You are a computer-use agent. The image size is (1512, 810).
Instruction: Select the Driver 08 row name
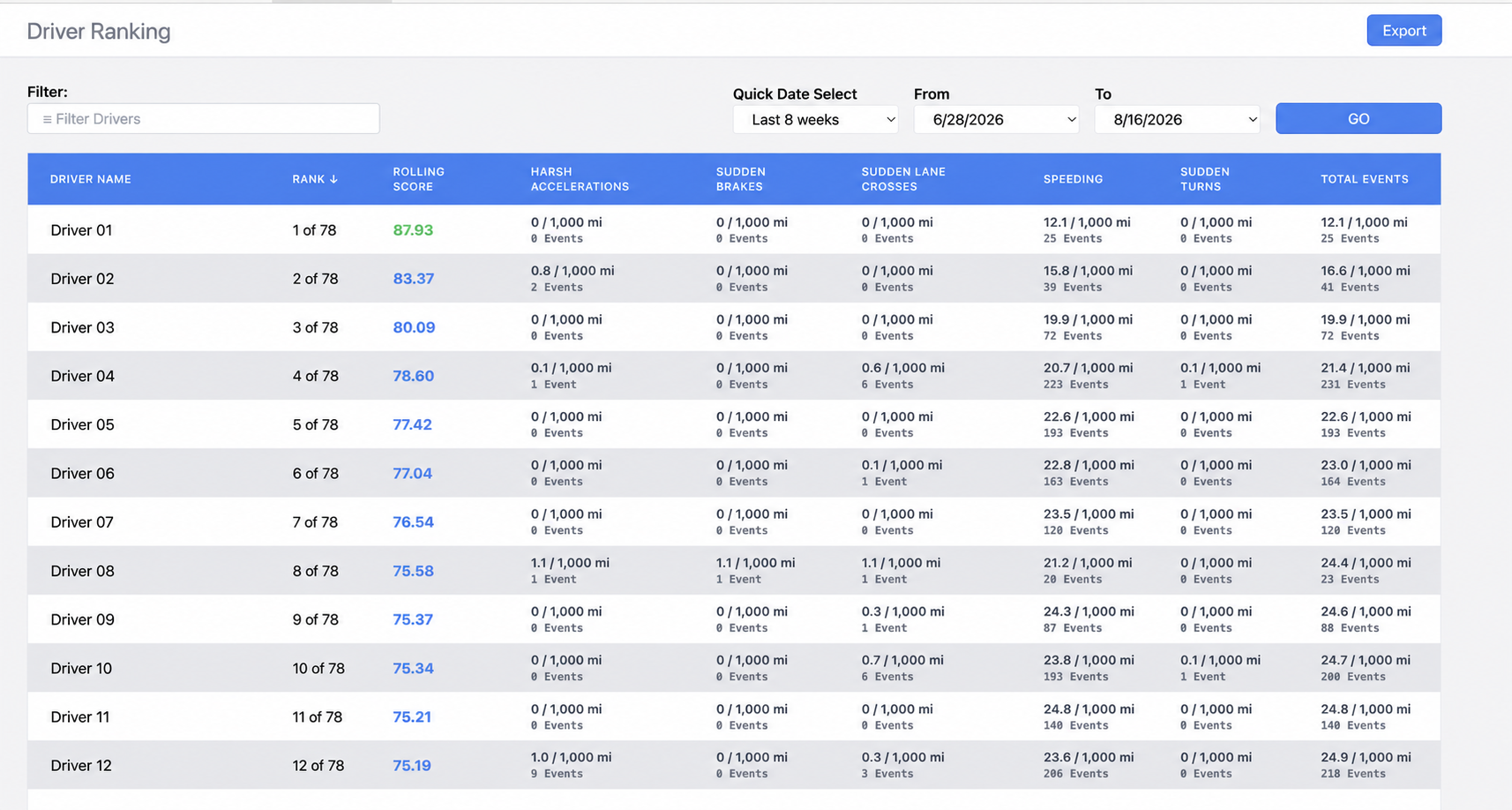(x=82, y=571)
